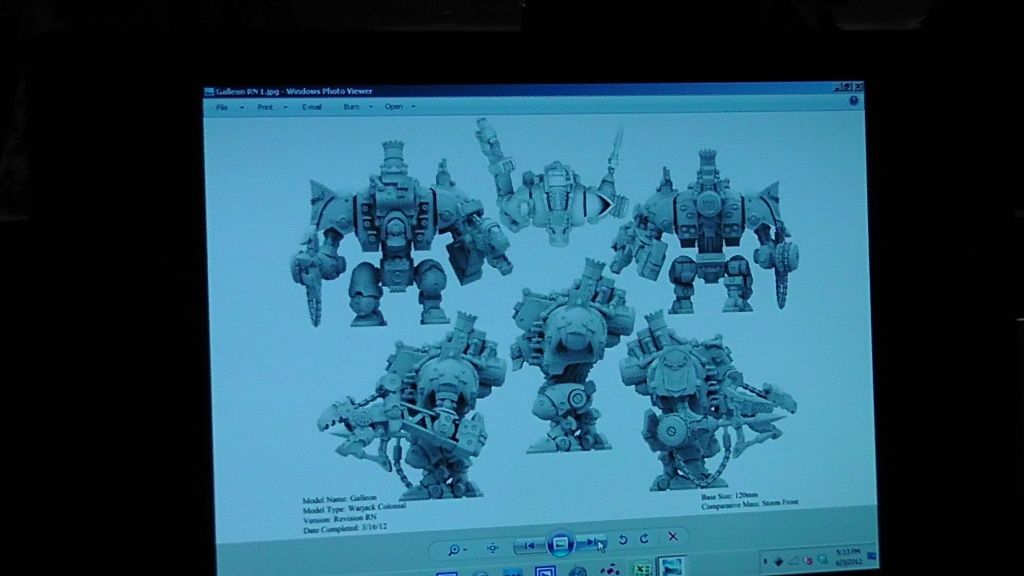Image resolution: width=1024 pixels, height=576 pixels.
Task: Click the system tray clock
Action: (x=847, y=557)
